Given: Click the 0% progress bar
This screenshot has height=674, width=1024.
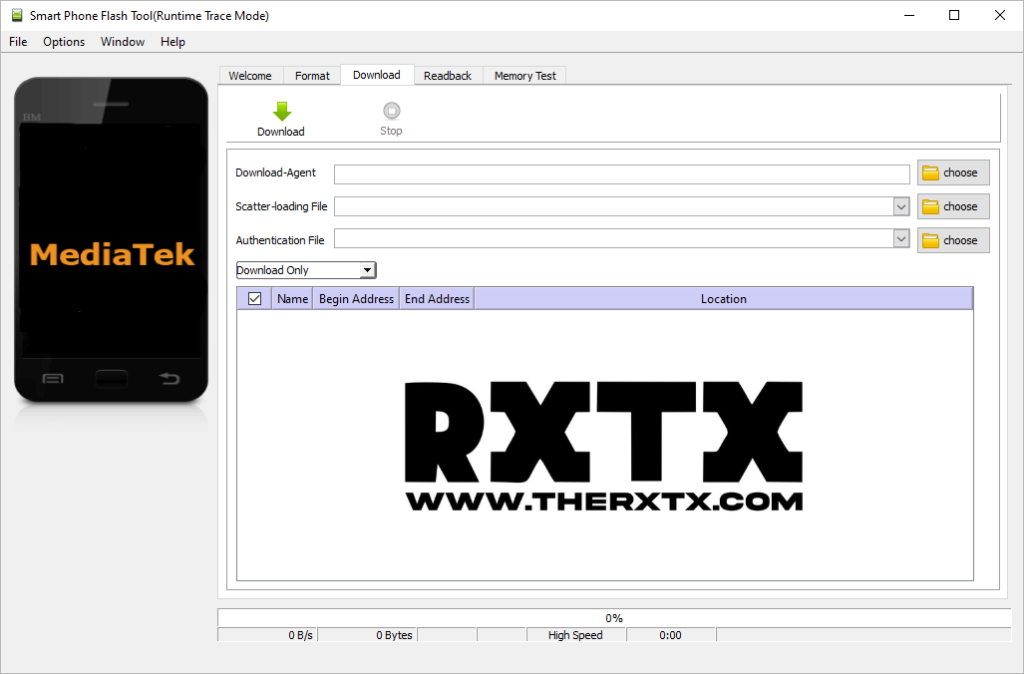Looking at the screenshot, I should pyautogui.click(x=613, y=617).
